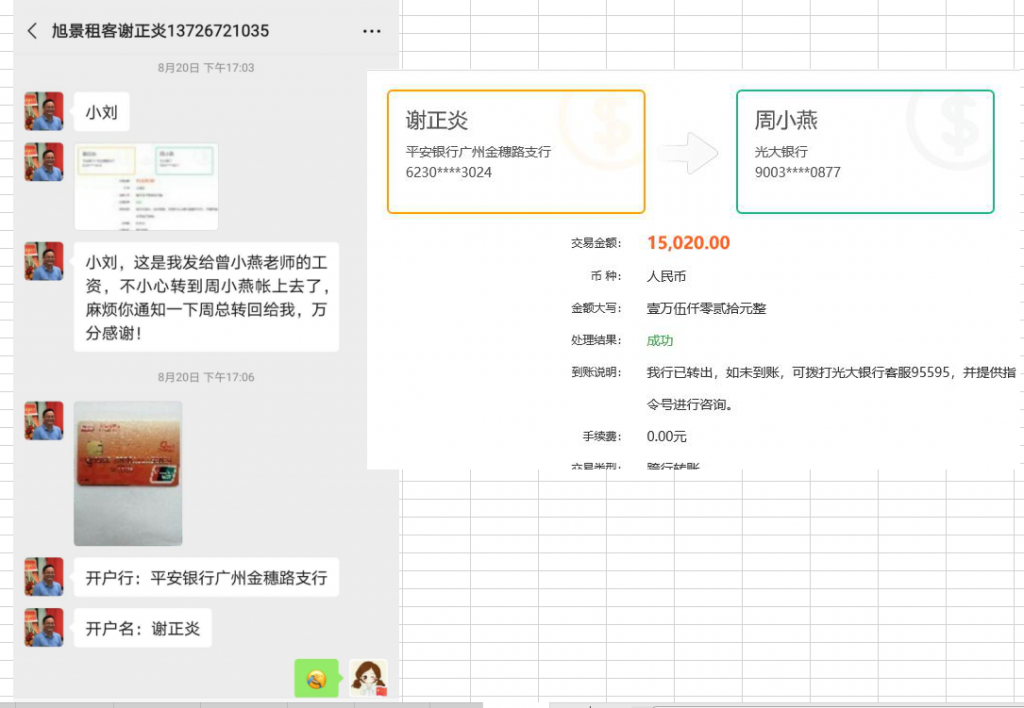Click payee name "周小燕" in the receipt
This screenshot has width=1024, height=708.
click(x=786, y=120)
